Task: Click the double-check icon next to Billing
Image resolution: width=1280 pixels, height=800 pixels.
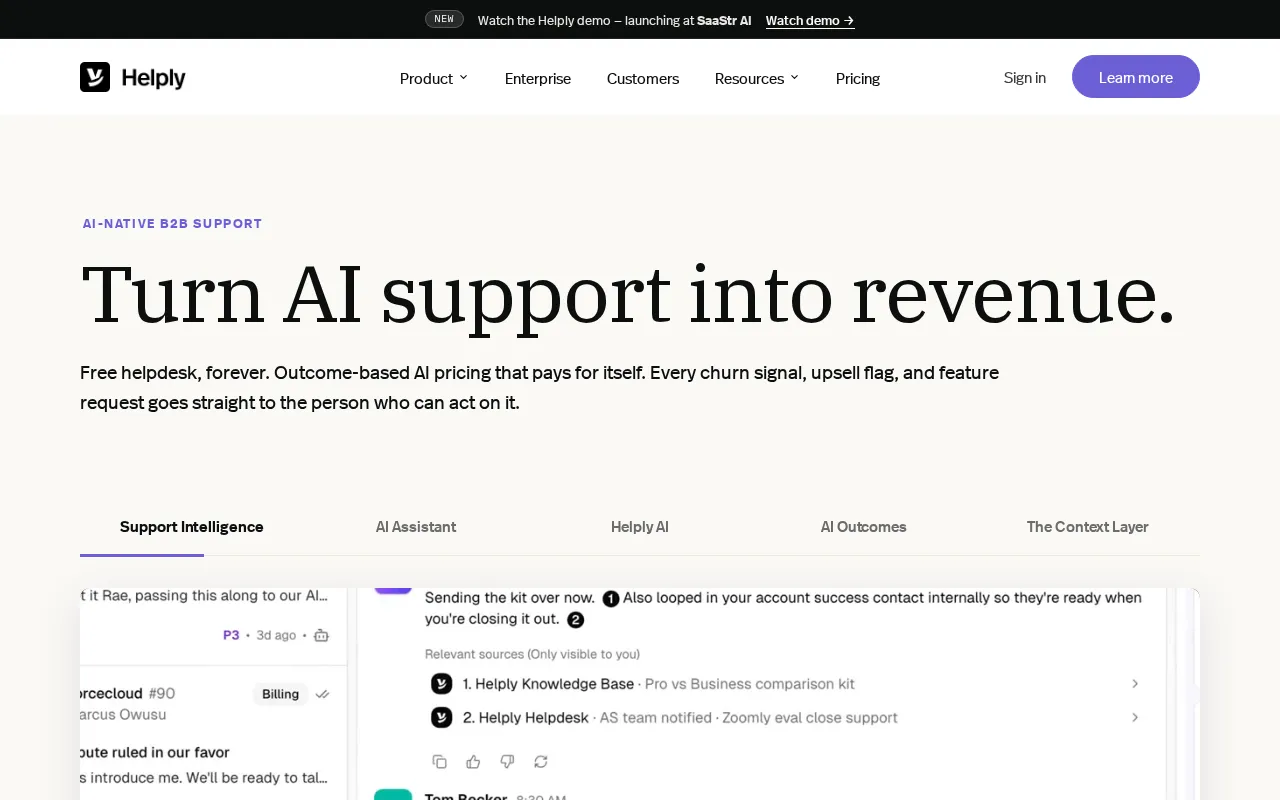Action: click(322, 694)
